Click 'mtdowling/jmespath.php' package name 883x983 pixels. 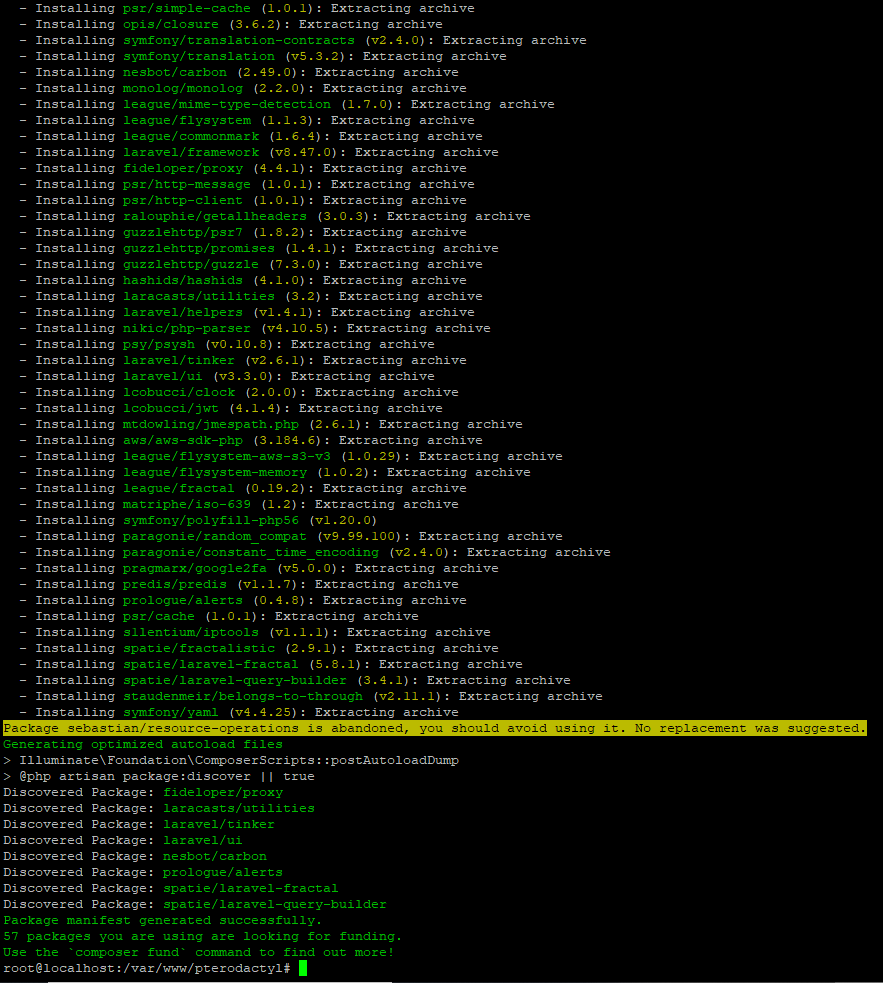tap(211, 424)
